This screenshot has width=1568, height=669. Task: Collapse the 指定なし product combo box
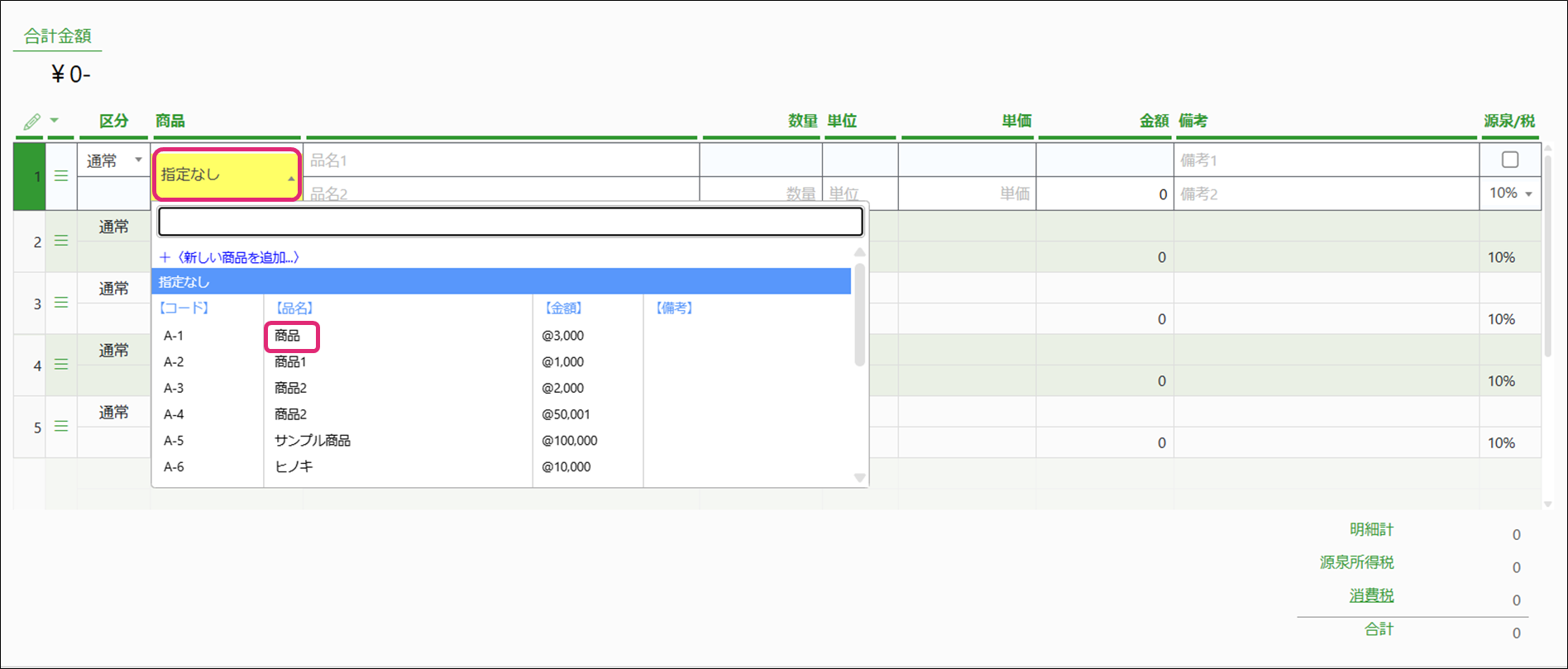coord(290,178)
